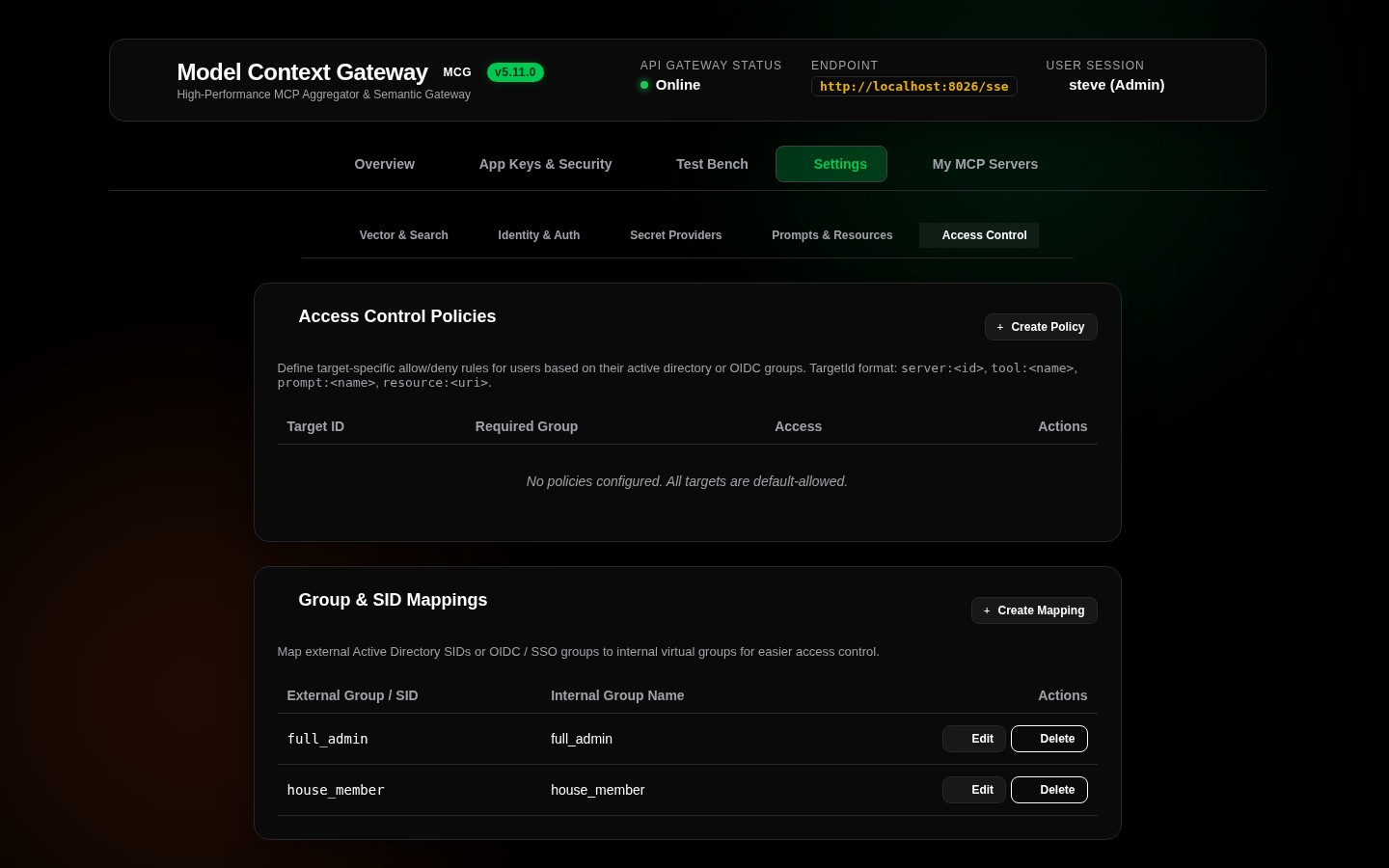
Task: Select the Settings tab
Action: [831, 164]
